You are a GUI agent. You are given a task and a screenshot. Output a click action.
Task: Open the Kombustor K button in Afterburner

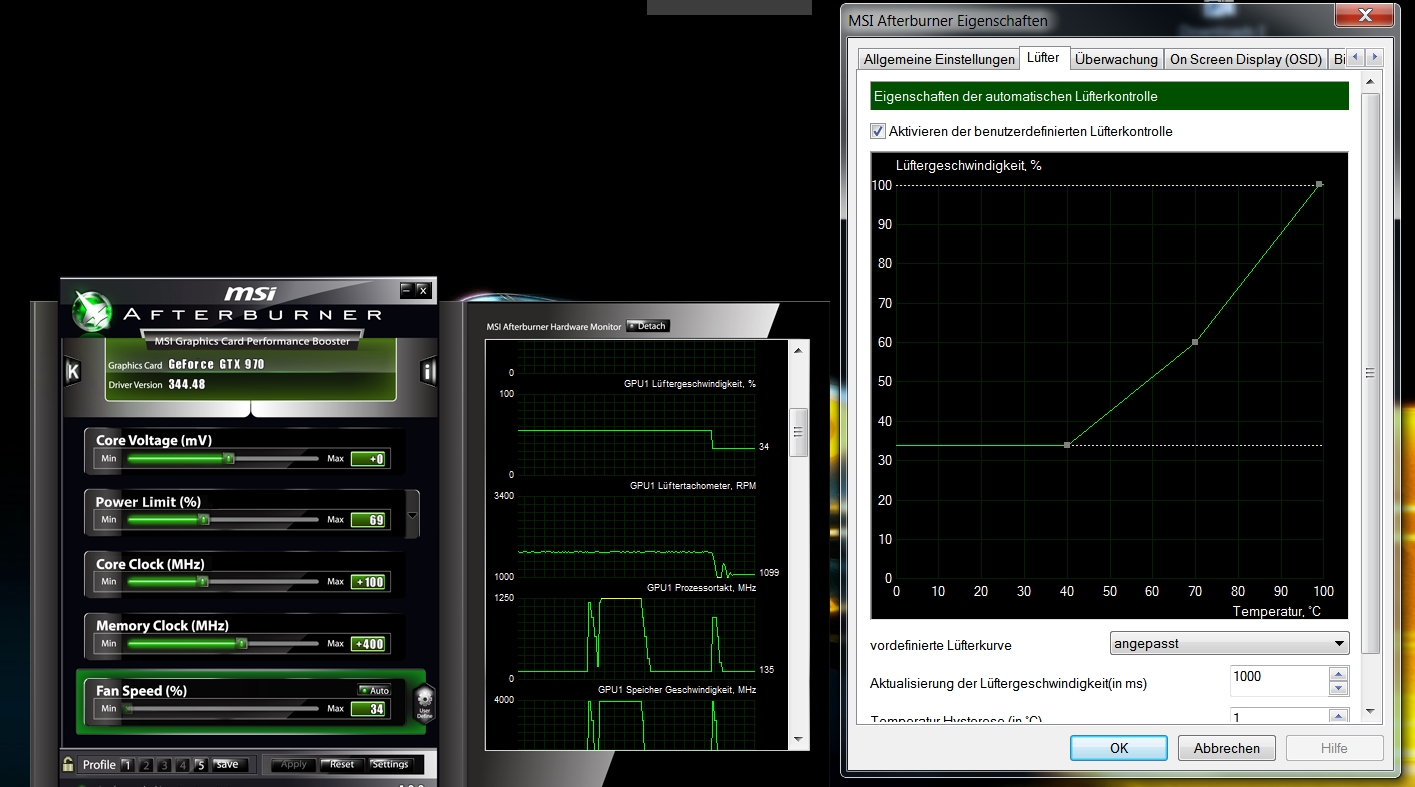pyautogui.click(x=72, y=372)
